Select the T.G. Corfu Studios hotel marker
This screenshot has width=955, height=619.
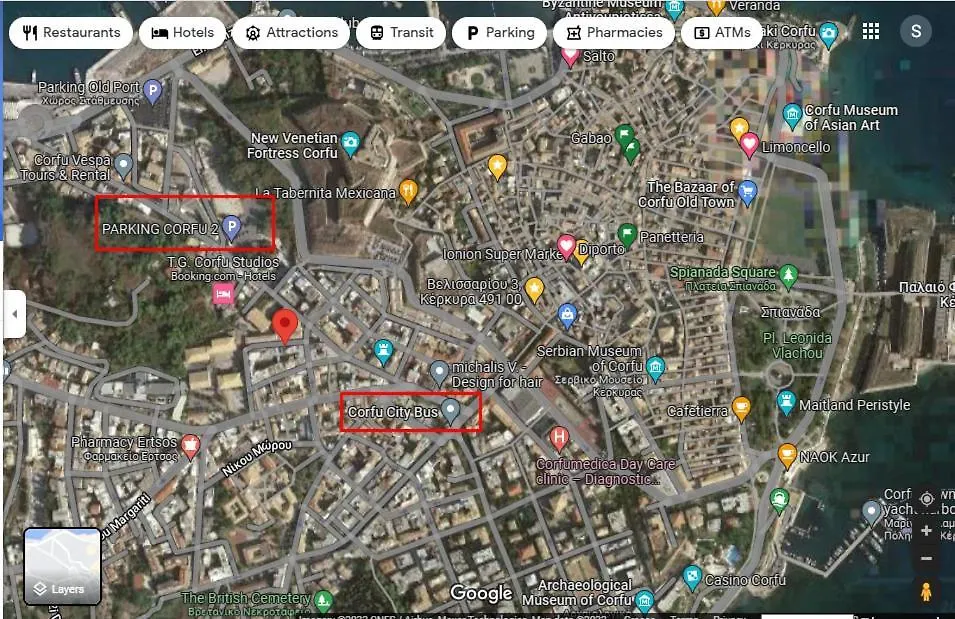point(223,295)
